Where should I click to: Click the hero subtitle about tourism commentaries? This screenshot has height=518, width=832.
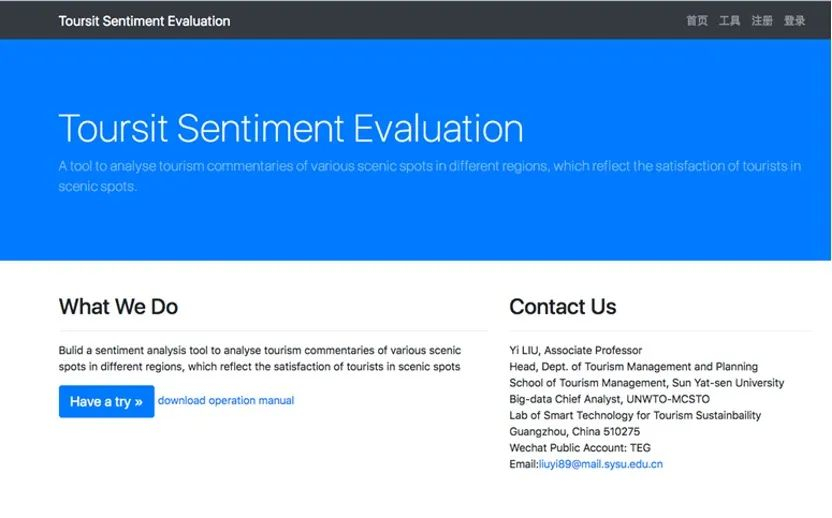[x=429, y=176]
